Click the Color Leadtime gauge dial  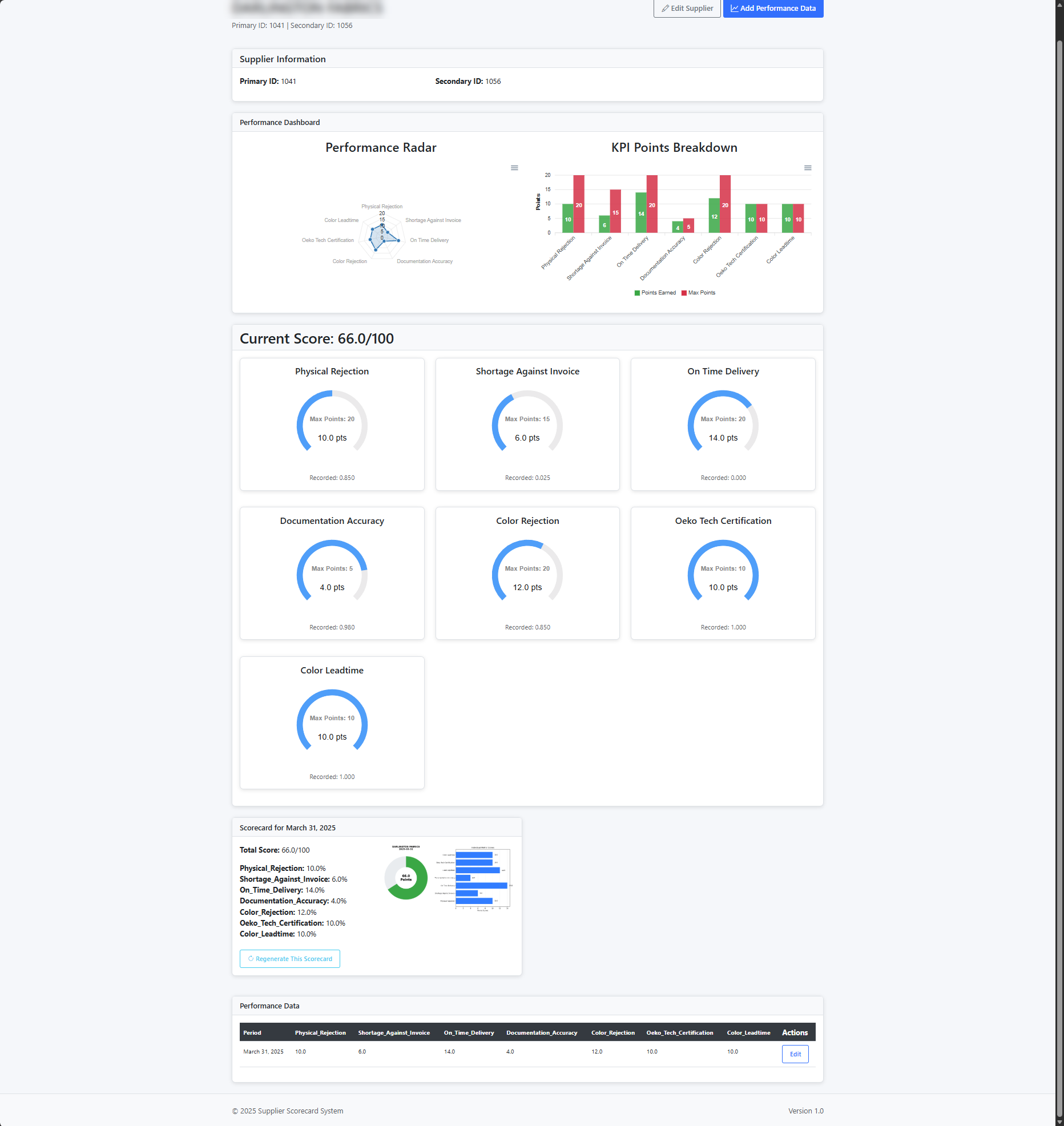[x=332, y=723]
